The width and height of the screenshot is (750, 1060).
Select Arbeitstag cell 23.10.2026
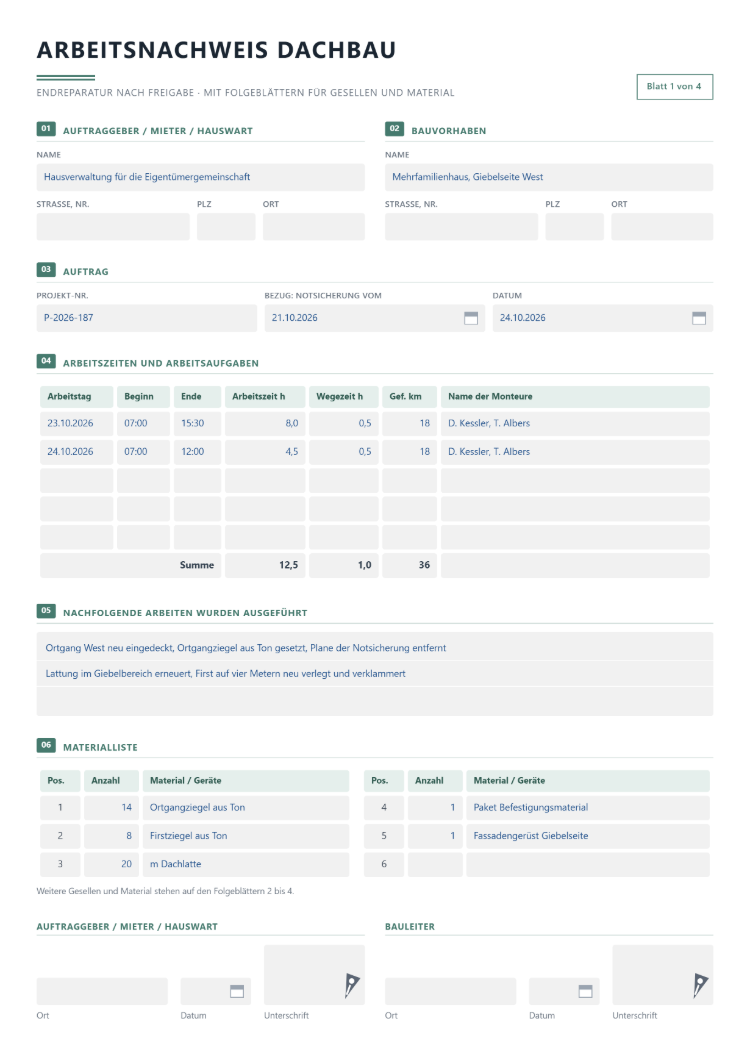(76, 423)
